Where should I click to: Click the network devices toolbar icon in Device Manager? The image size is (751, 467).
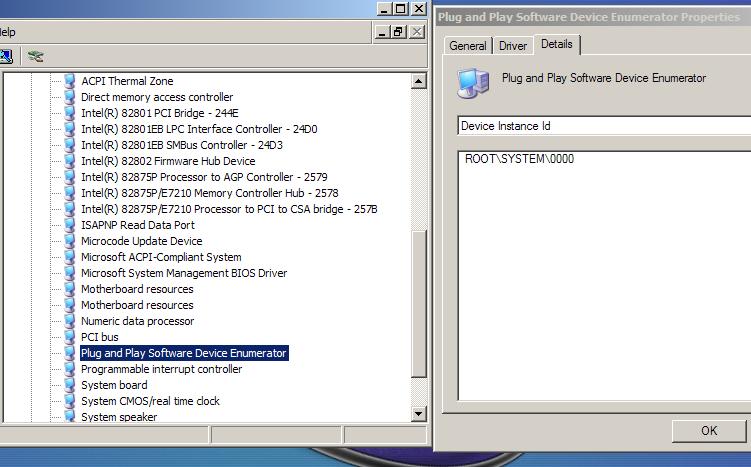35,57
